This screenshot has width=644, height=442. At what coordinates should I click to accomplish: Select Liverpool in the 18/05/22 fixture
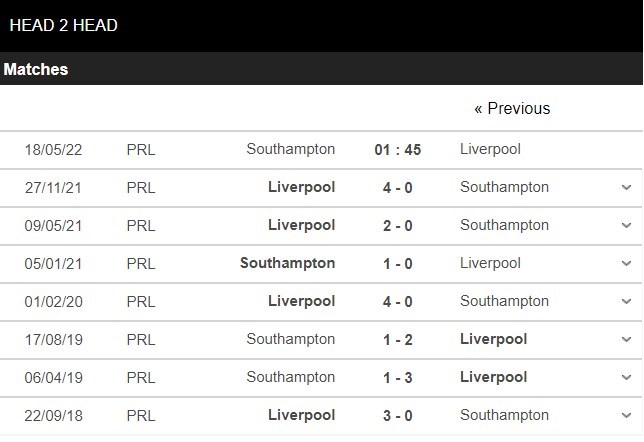(490, 149)
